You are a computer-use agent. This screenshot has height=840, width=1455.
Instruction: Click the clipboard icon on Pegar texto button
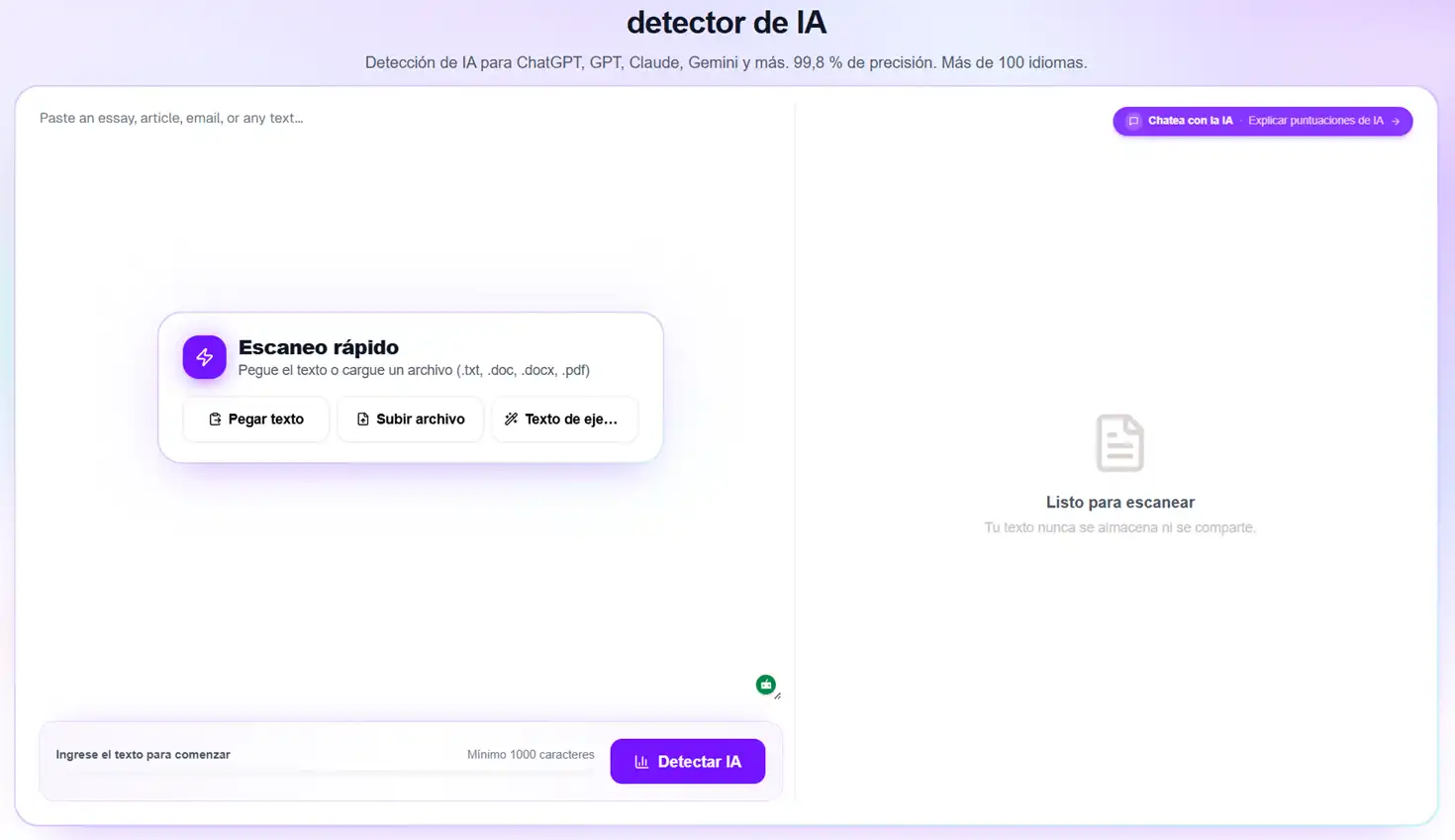[x=214, y=419]
